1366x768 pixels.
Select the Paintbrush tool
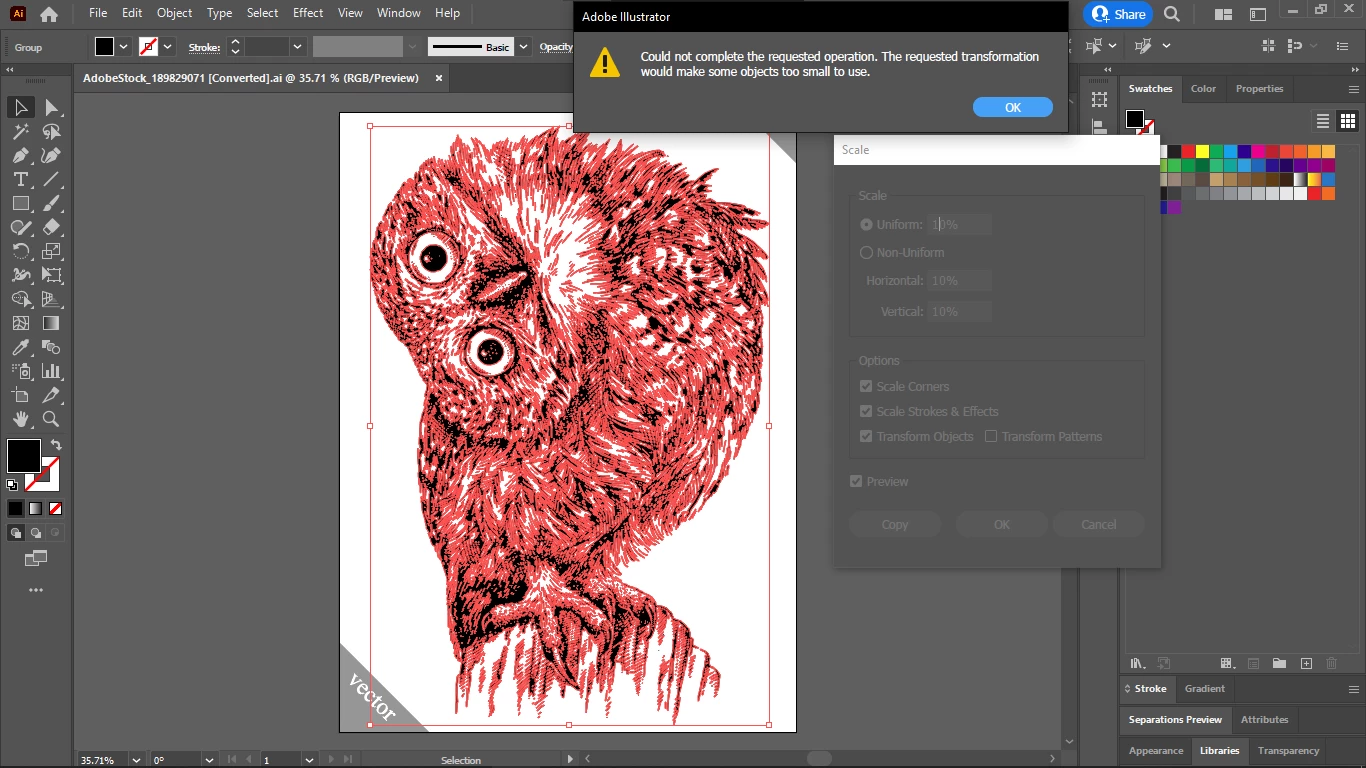point(51,203)
